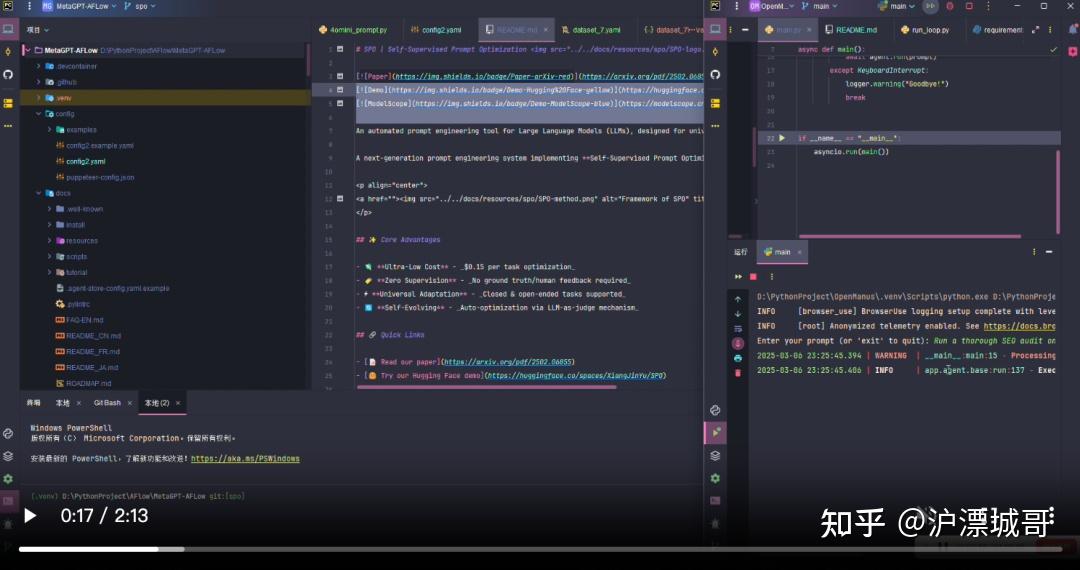Screen dimensions: 1080x570
Task: Toggle scroll-to-end in Run console
Action: pyautogui.click(x=738, y=343)
